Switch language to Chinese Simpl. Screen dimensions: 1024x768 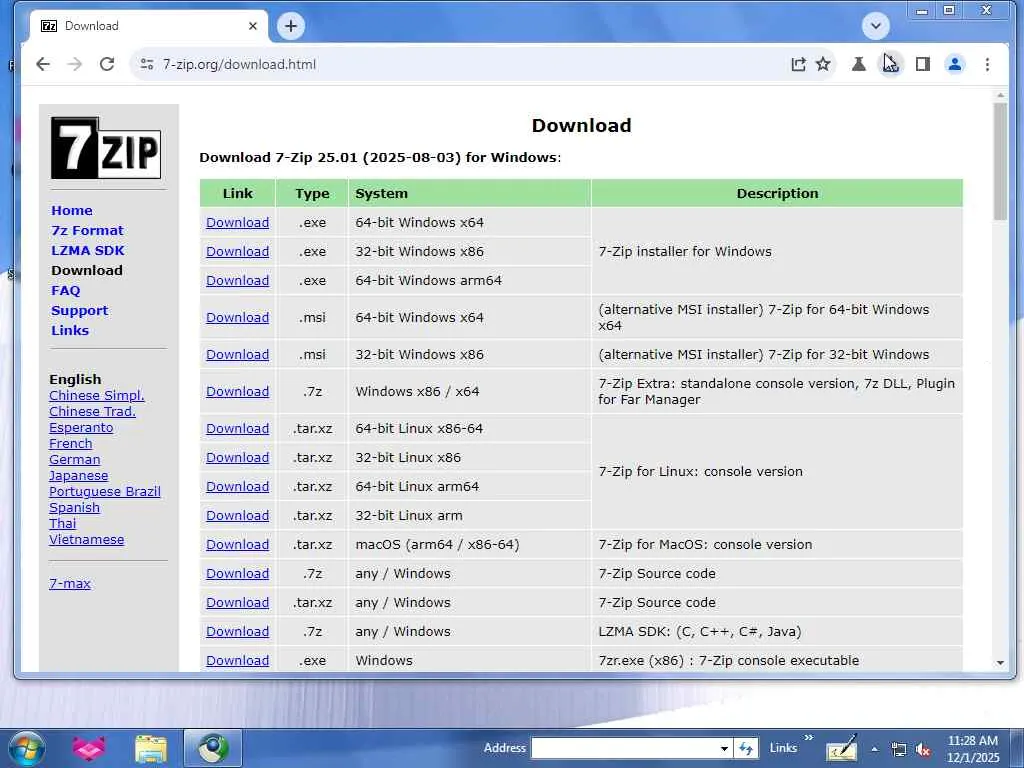[97, 396]
